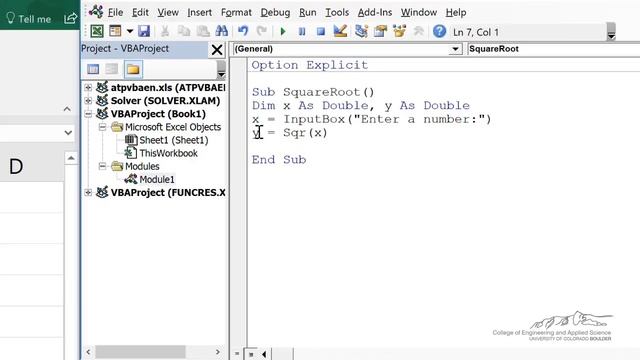Open the Window menu

(419, 13)
